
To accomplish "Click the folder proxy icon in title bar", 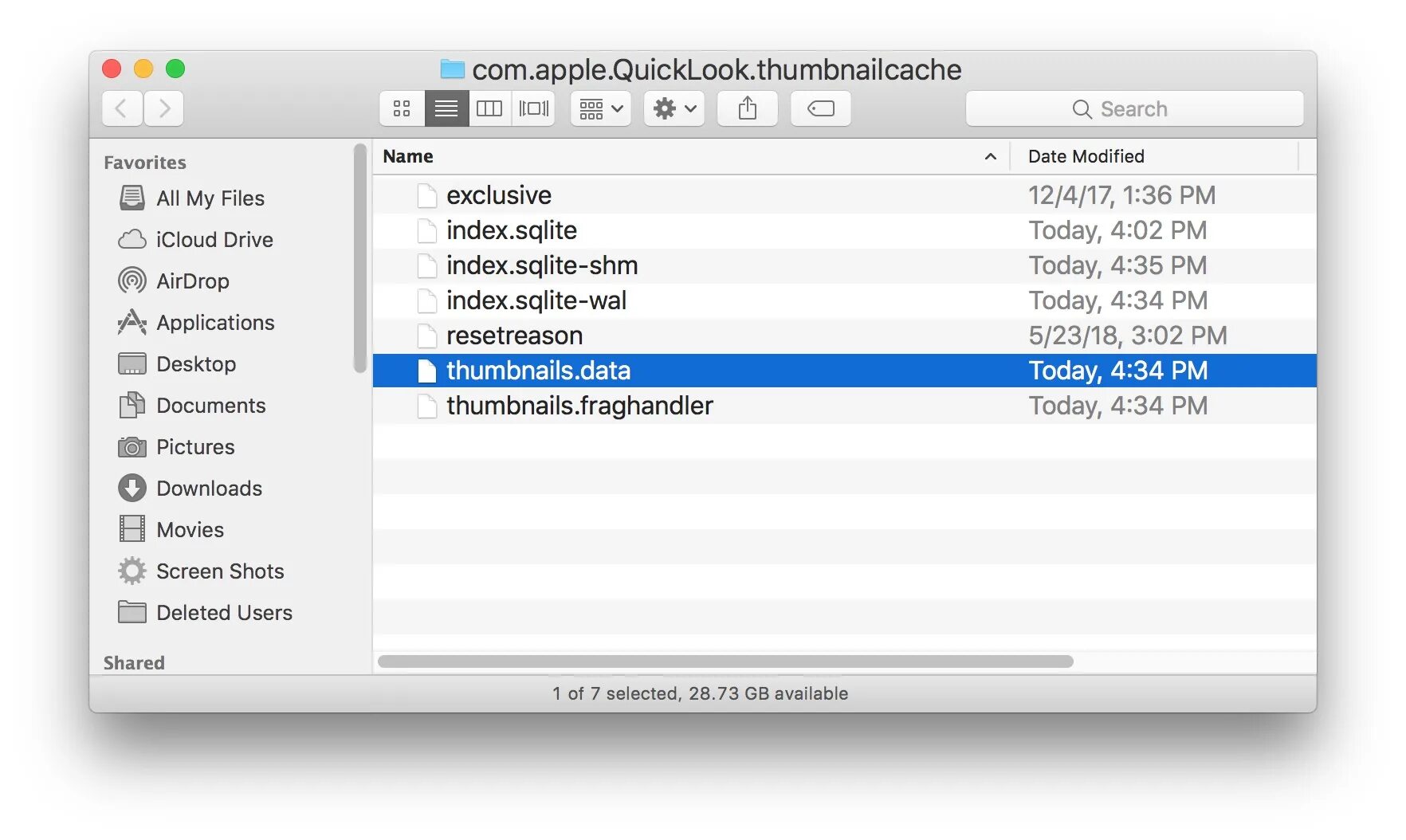I will tap(452, 69).
